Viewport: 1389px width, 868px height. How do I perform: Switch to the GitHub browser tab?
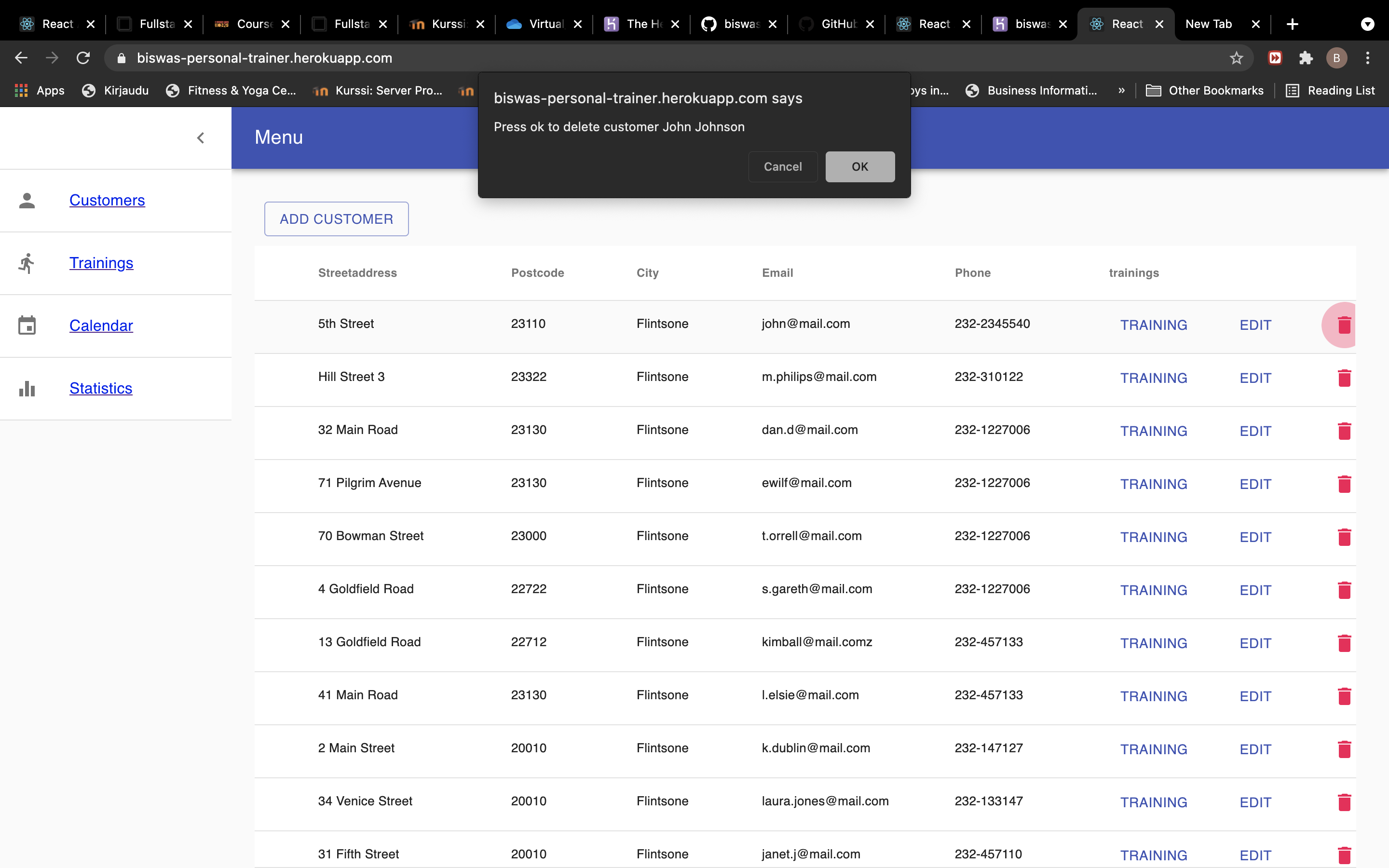pos(836,24)
